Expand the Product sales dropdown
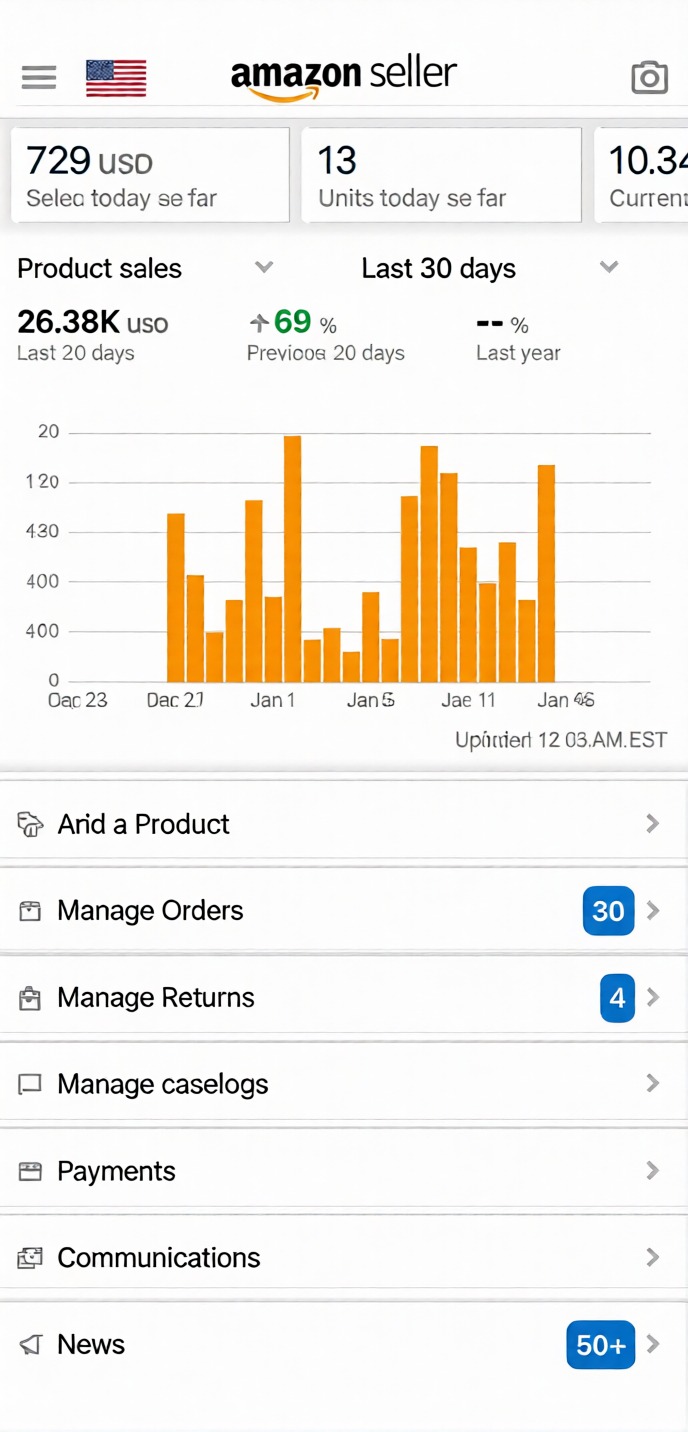Screen dimensions: 688x1432 pos(264,267)
